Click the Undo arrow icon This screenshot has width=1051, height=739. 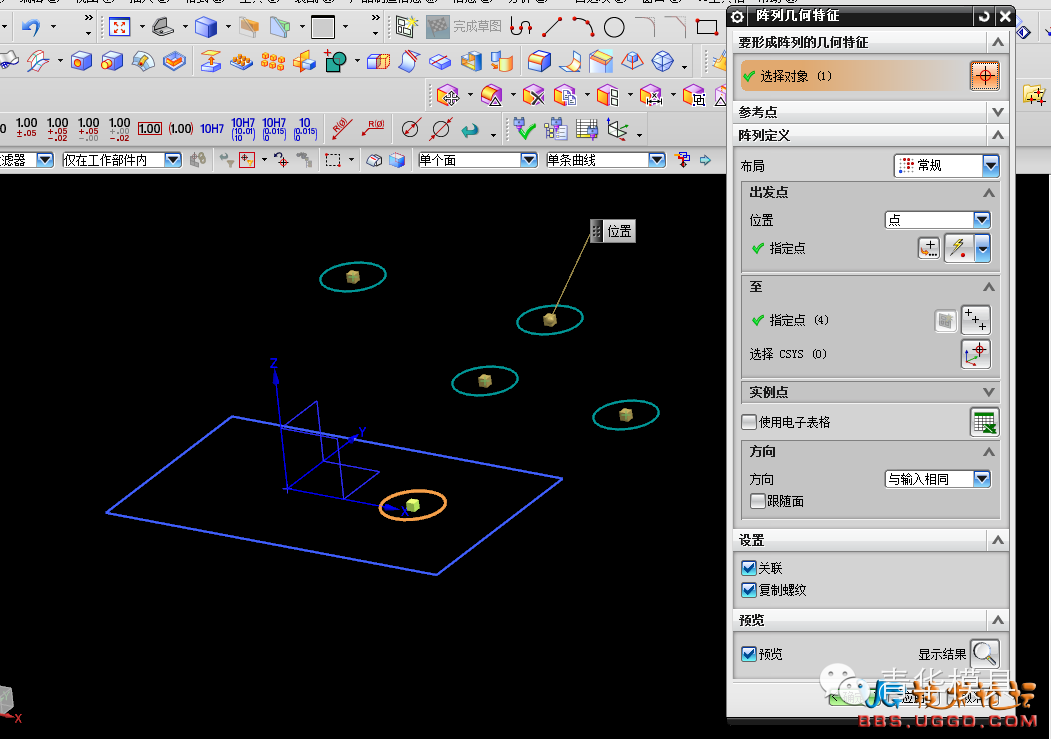[31, 27]
